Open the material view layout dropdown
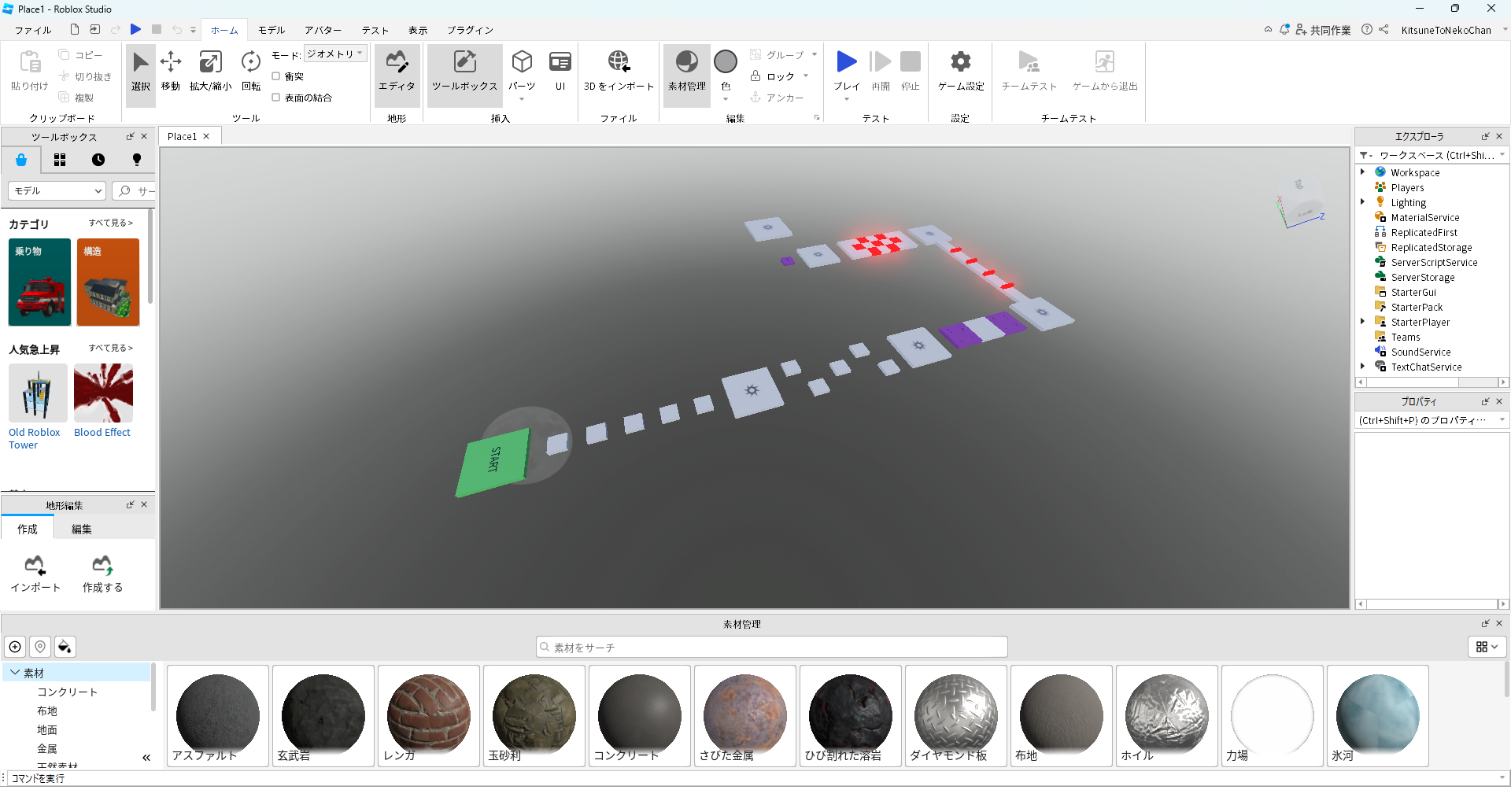 pyautogui.click(x=1487, y=647)
